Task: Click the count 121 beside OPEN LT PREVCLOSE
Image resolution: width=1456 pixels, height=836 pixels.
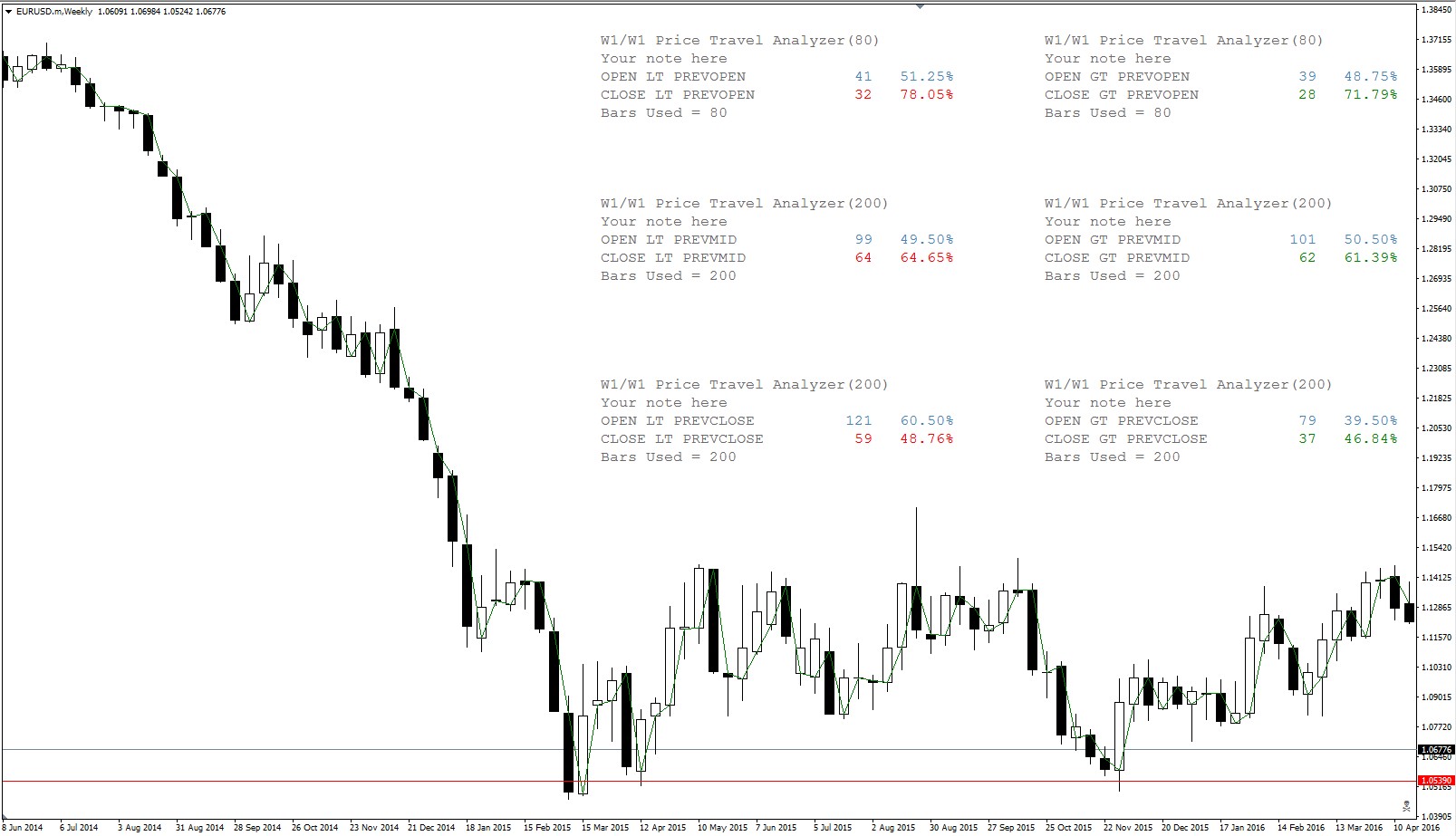Action: pos(859,421)
